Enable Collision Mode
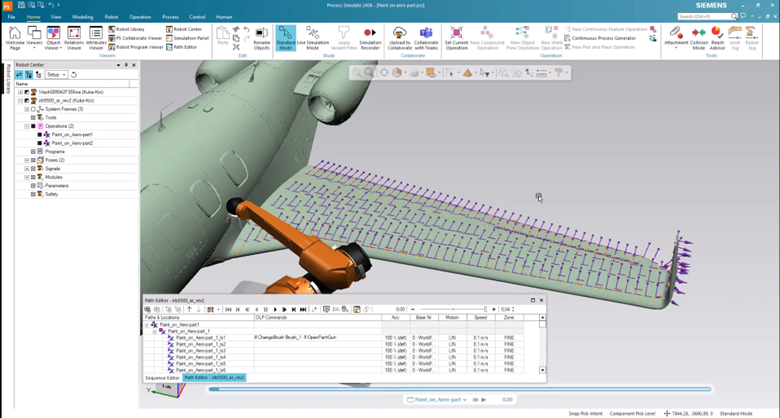780x418 pixels. 700,38
